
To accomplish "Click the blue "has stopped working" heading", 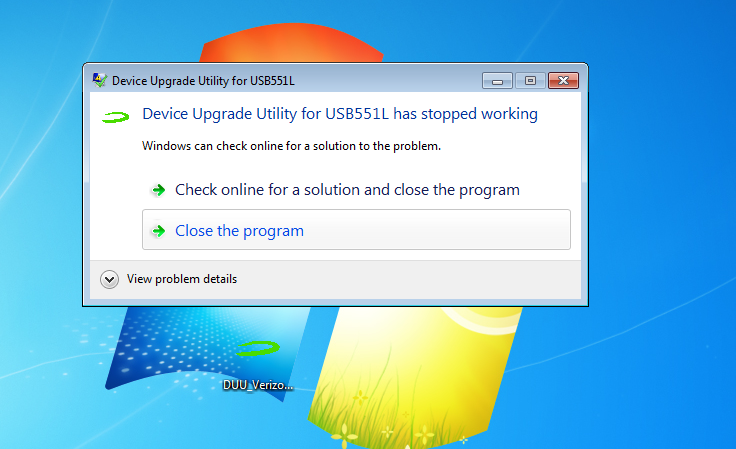I will (x=340, y=114).
